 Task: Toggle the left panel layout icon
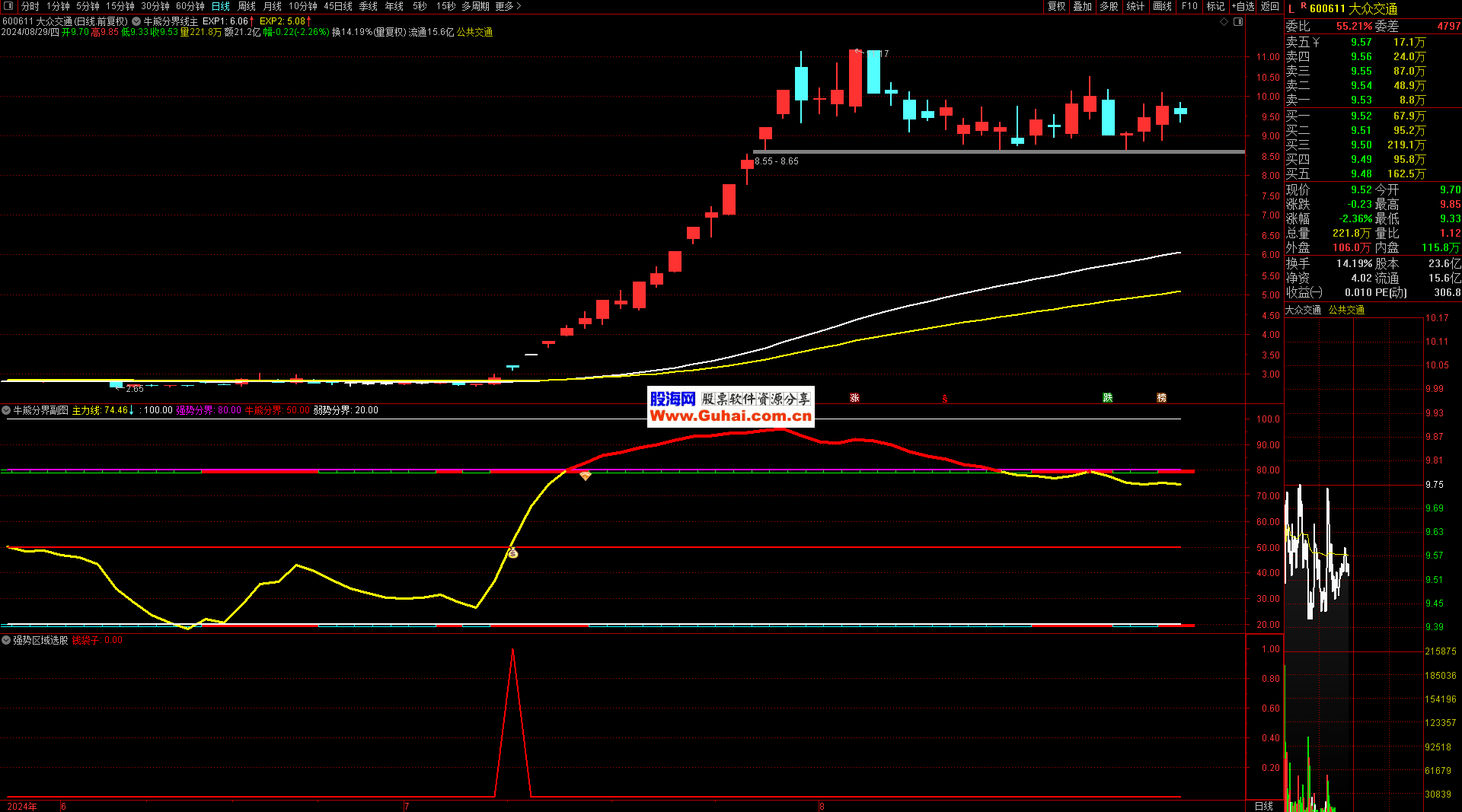click(8, 6)
